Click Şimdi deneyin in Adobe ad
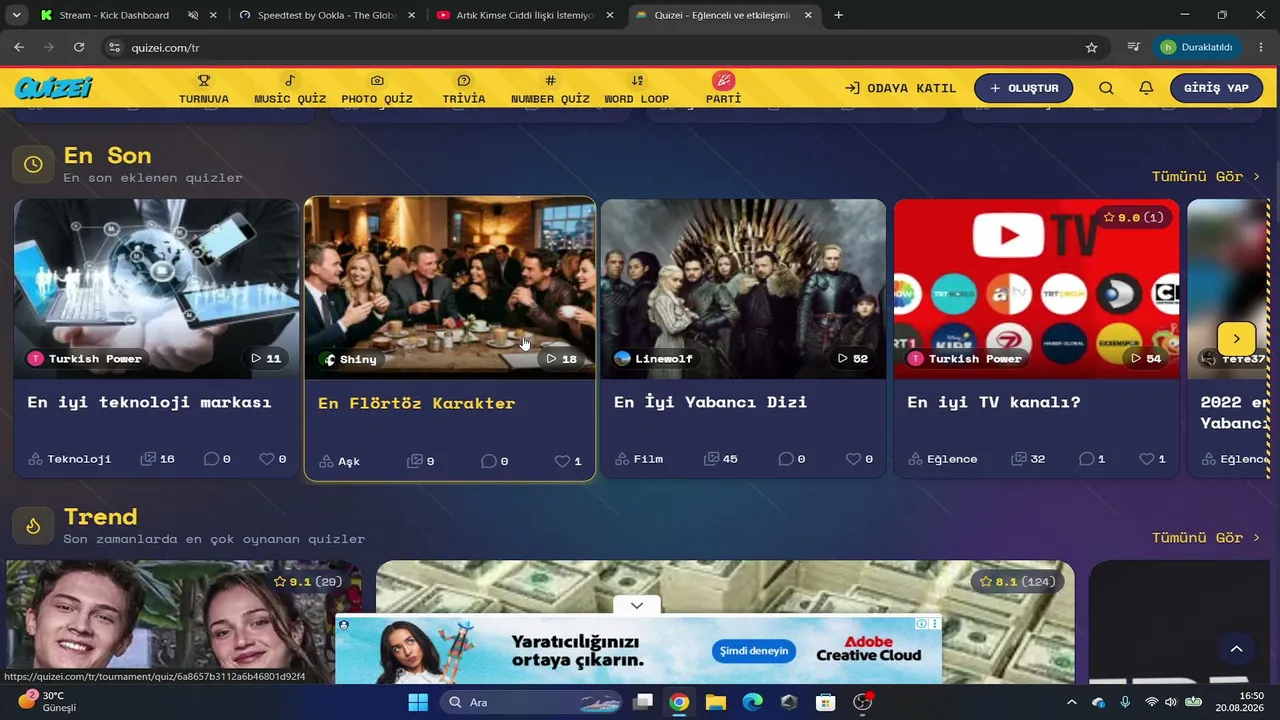This screenshot has height=720, width=1280. click(x=755, y=650)
